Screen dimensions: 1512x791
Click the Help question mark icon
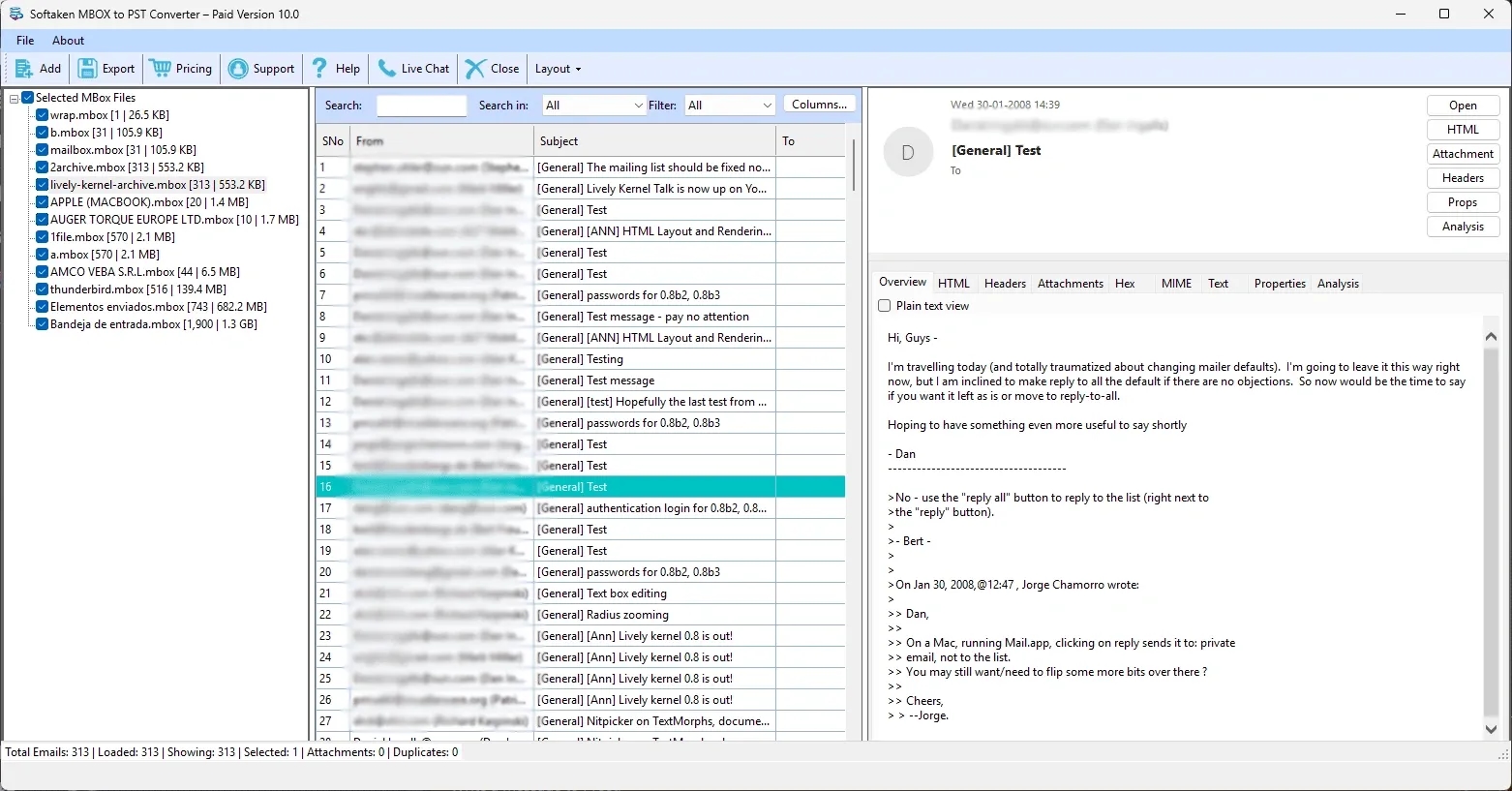pos(319,69)
